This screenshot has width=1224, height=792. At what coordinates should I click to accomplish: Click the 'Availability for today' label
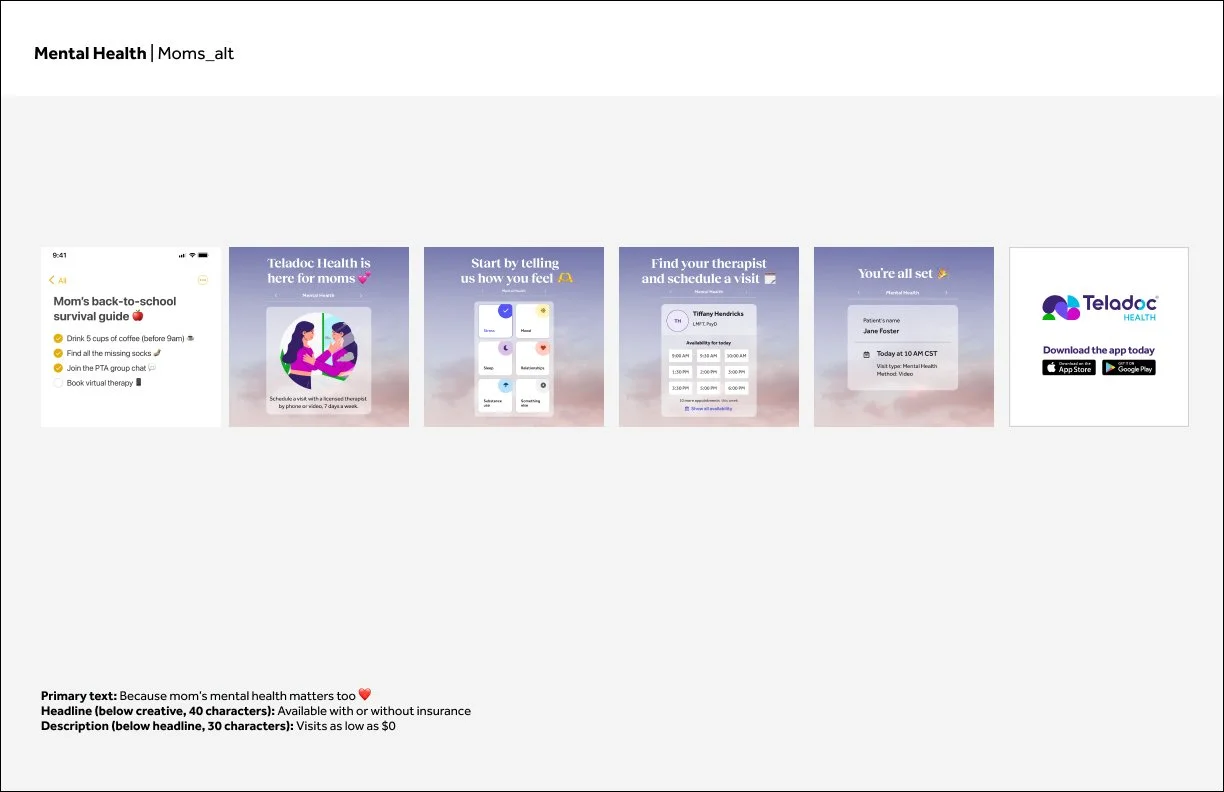708,343
